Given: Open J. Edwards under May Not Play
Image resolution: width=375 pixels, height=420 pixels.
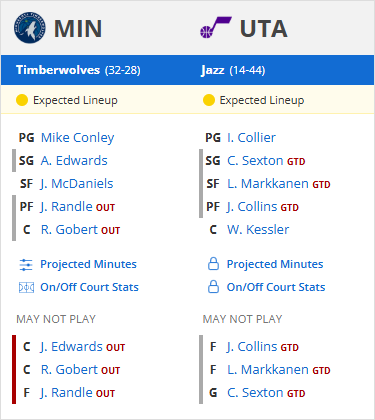Looking at the screenshot, I should point(71,347).
